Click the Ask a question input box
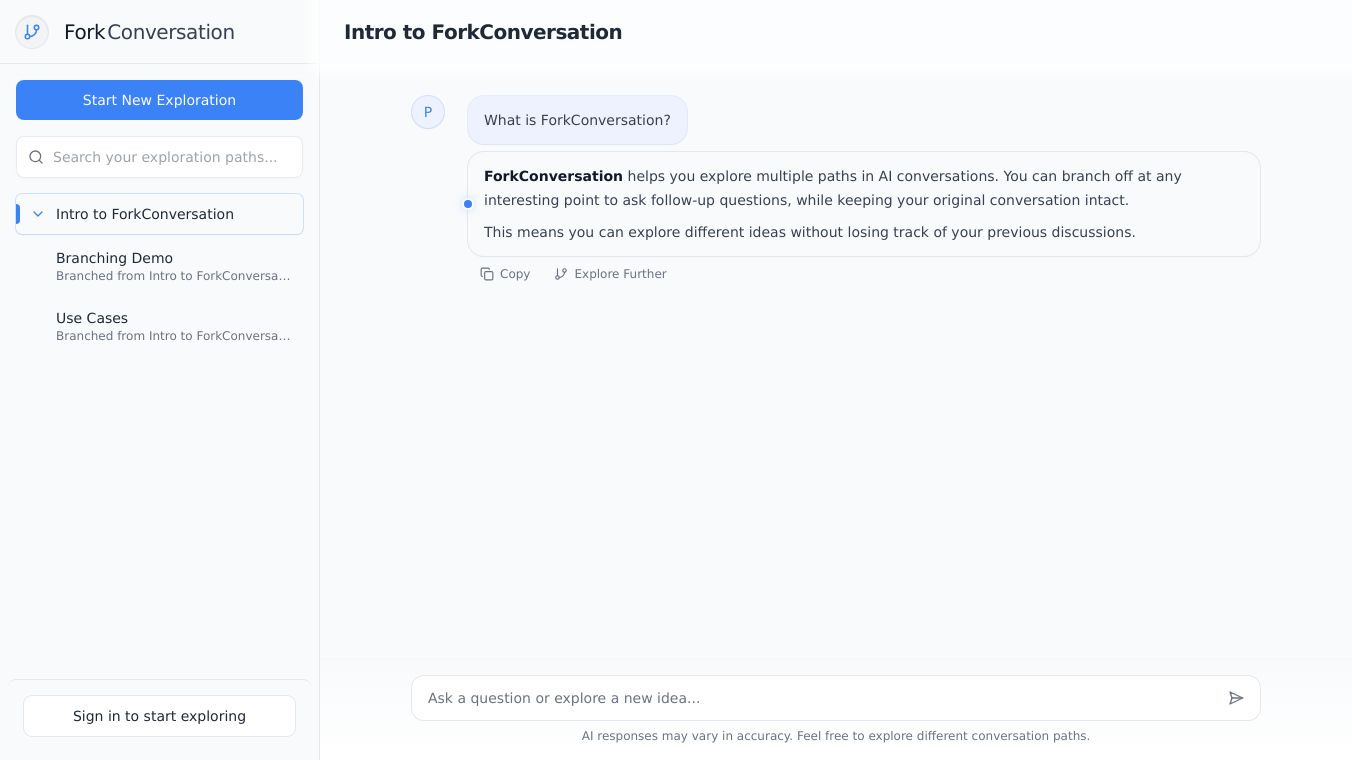Image resolution: width=1352 pixels, height=760 pixels. point(820,698)
